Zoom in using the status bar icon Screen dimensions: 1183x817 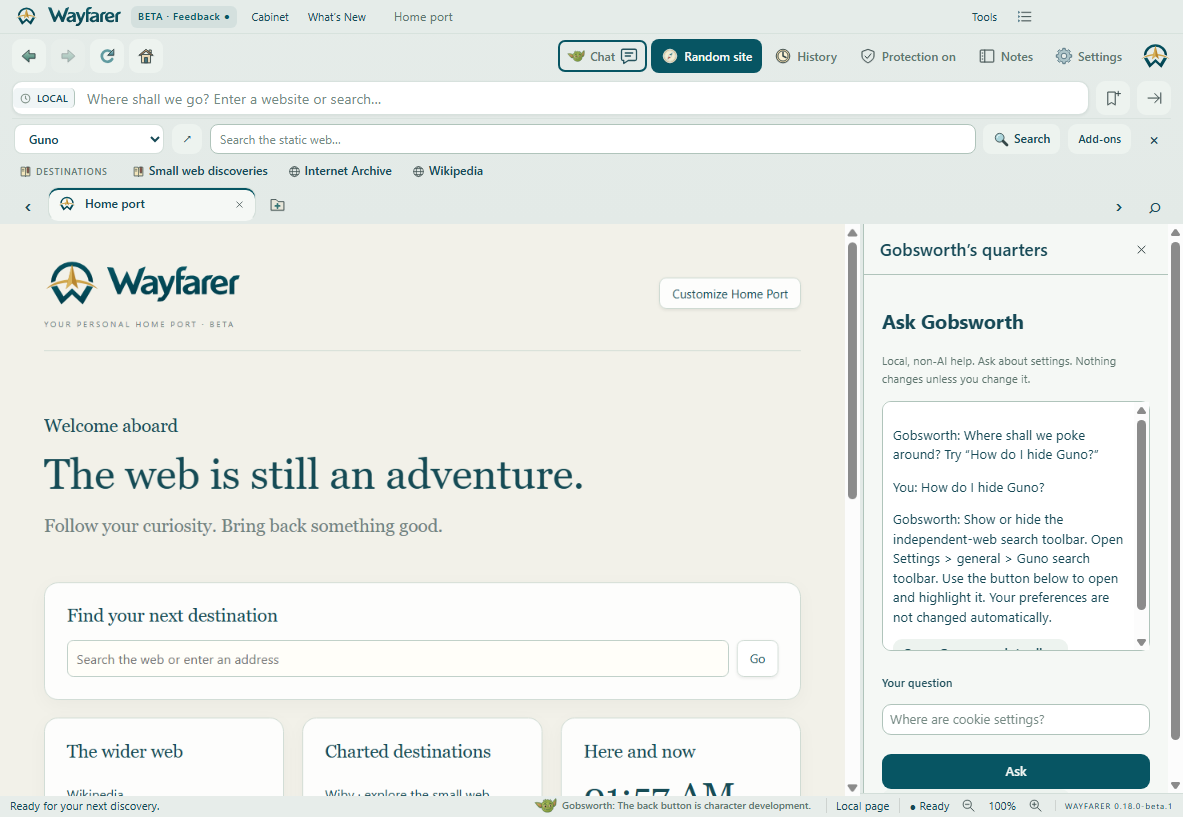click(x=1035, y=806)
